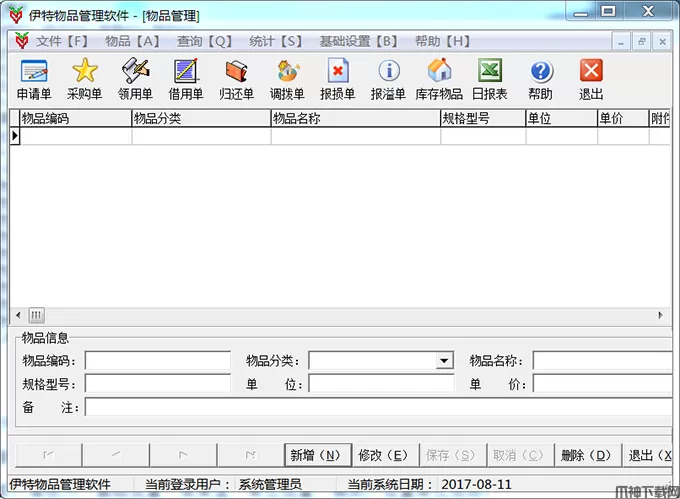Go to first record navigation button

[x=49, y=455]
